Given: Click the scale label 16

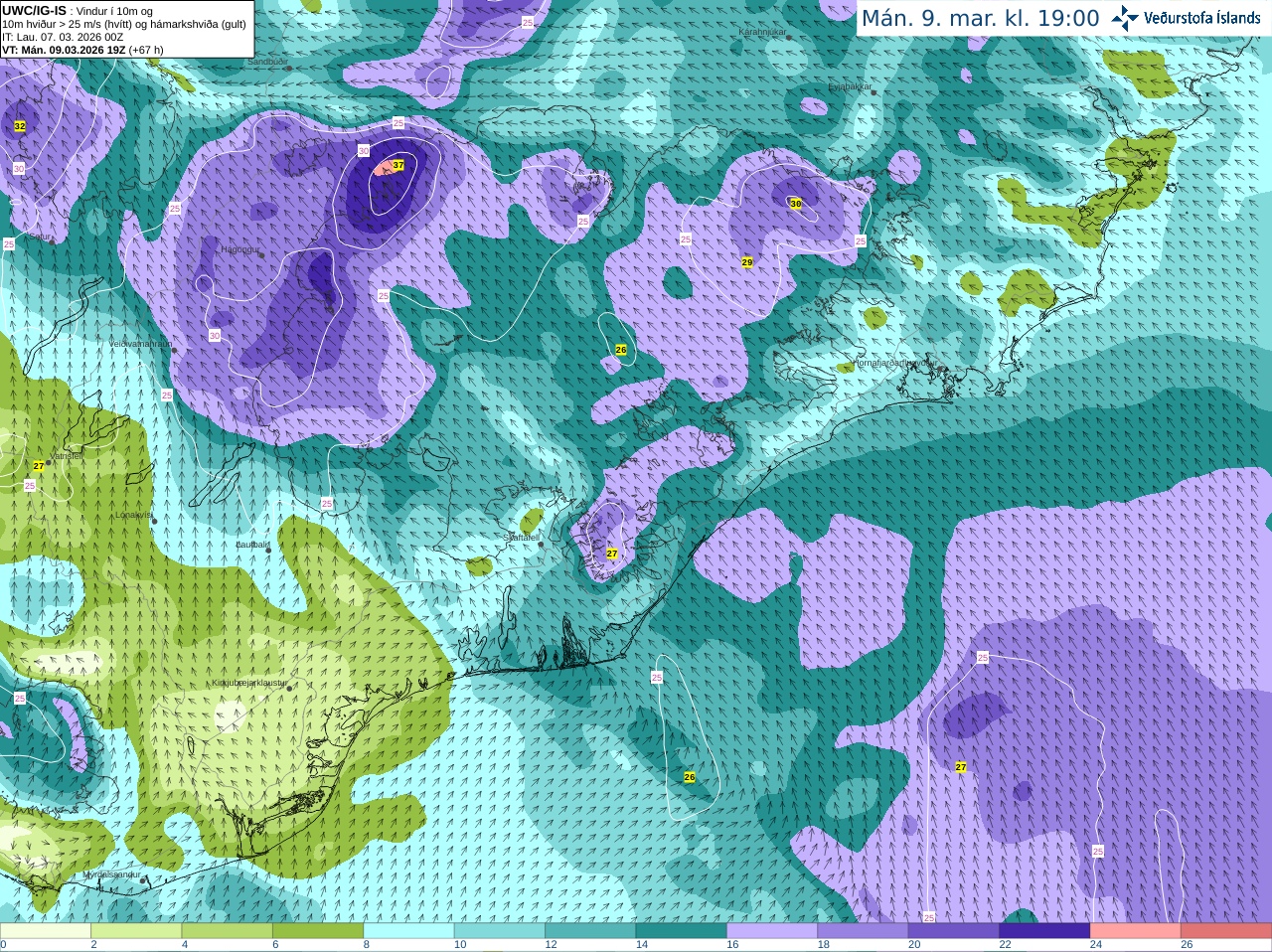Looking at the screenshot, I should point(732,945).
